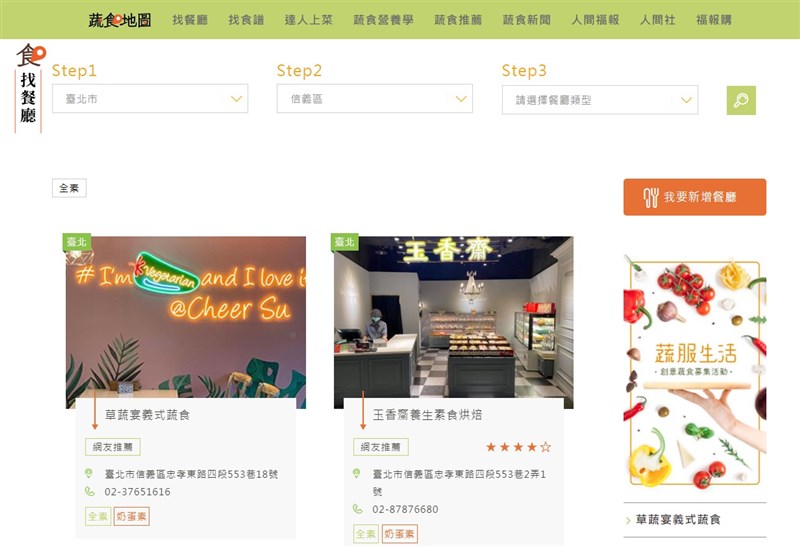Image resolution: width=800 pixels, height=547 pixels.
Task: Click the 蔬服生活 promotional banner
Action: point(695,374)
